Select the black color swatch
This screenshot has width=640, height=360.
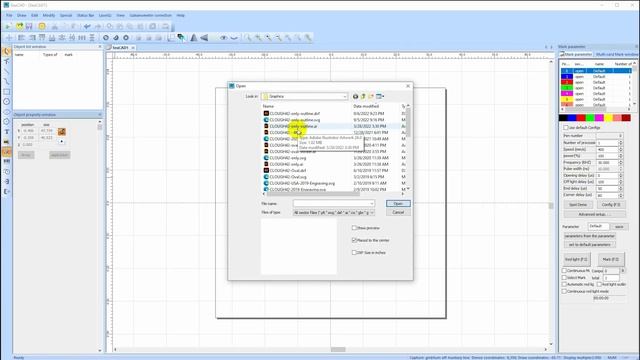pos(563,118)
